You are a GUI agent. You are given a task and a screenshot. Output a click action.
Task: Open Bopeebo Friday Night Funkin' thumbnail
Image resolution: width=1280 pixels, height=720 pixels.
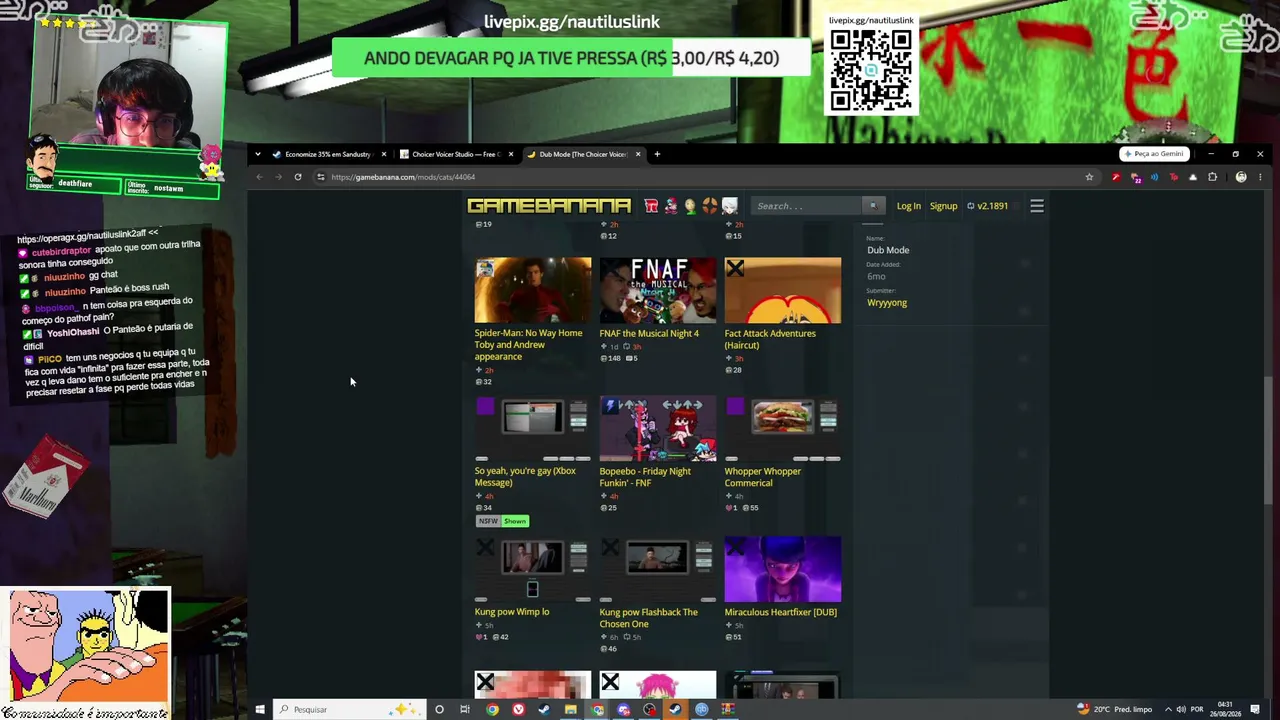pos(658,429)
